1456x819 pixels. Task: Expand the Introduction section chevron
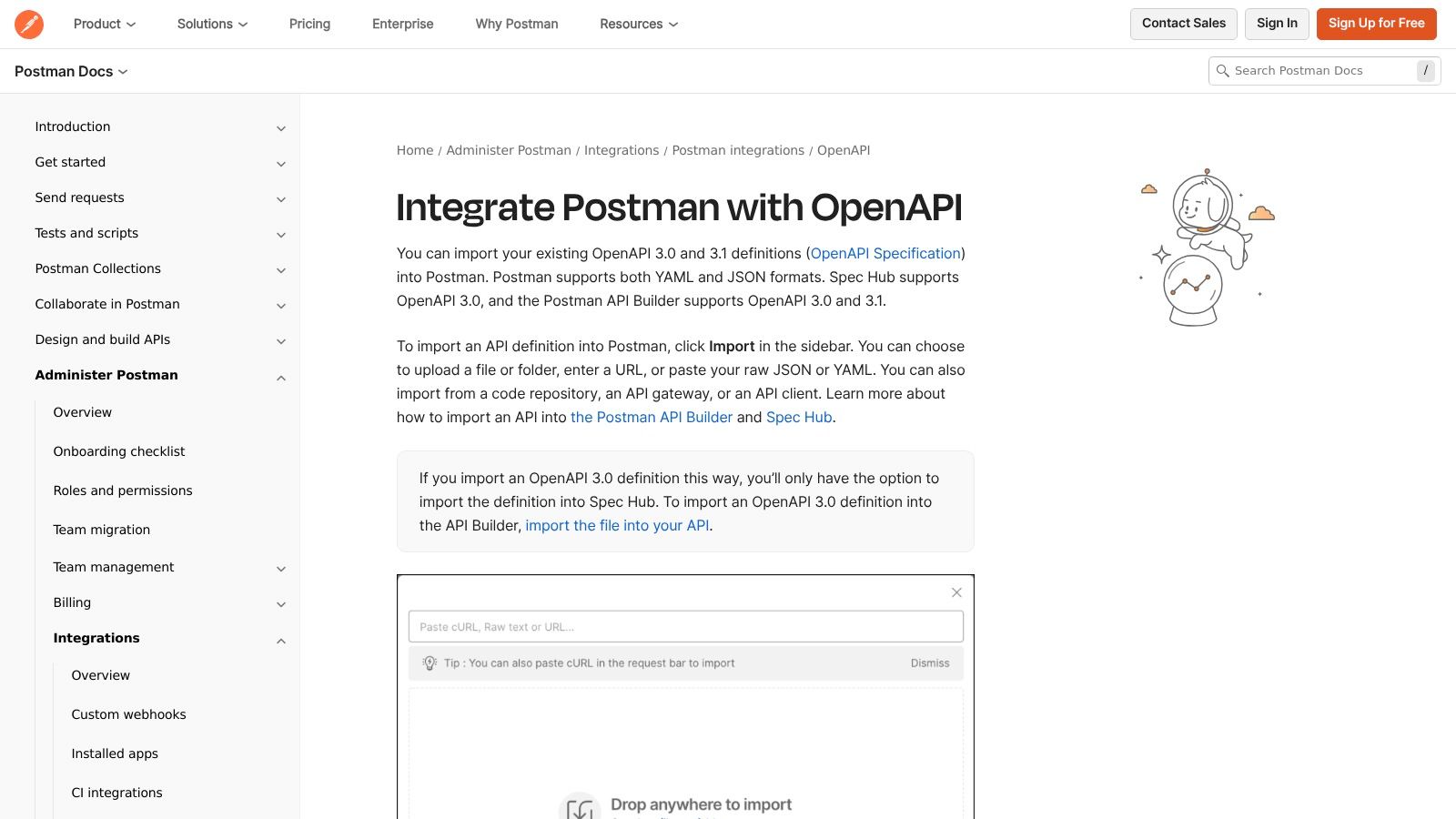281,128
